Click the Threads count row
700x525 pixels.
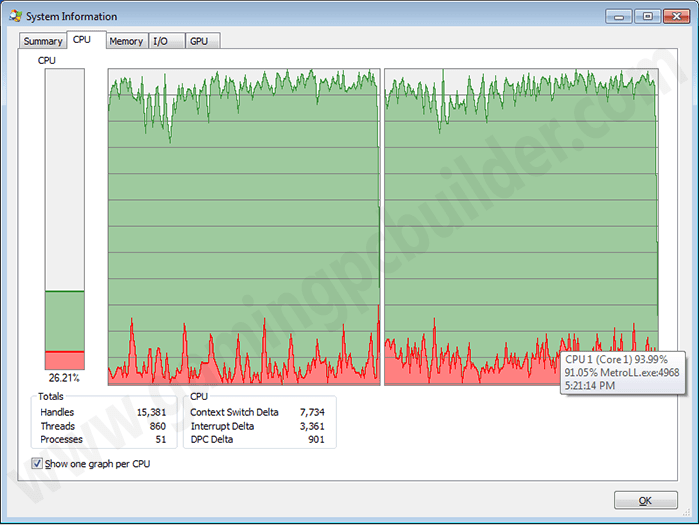(103, 426)
